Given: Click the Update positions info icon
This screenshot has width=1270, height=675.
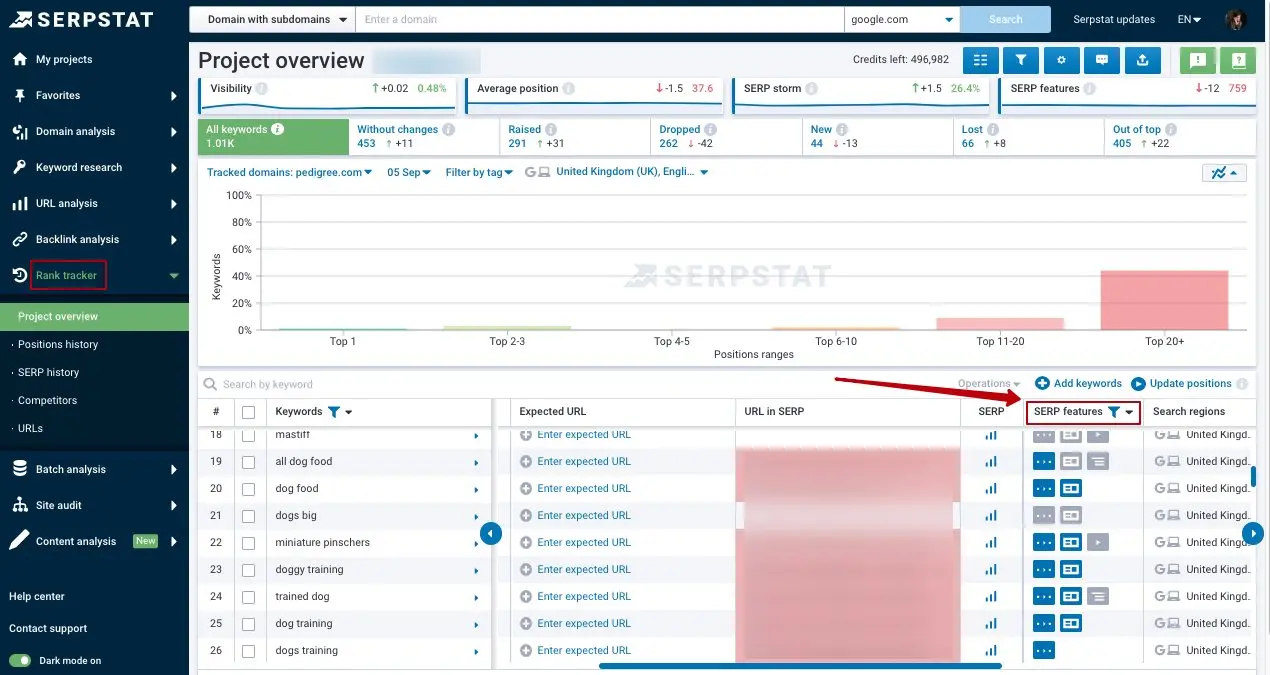Looking at the screenshot, I should (x=1242, y=384).
